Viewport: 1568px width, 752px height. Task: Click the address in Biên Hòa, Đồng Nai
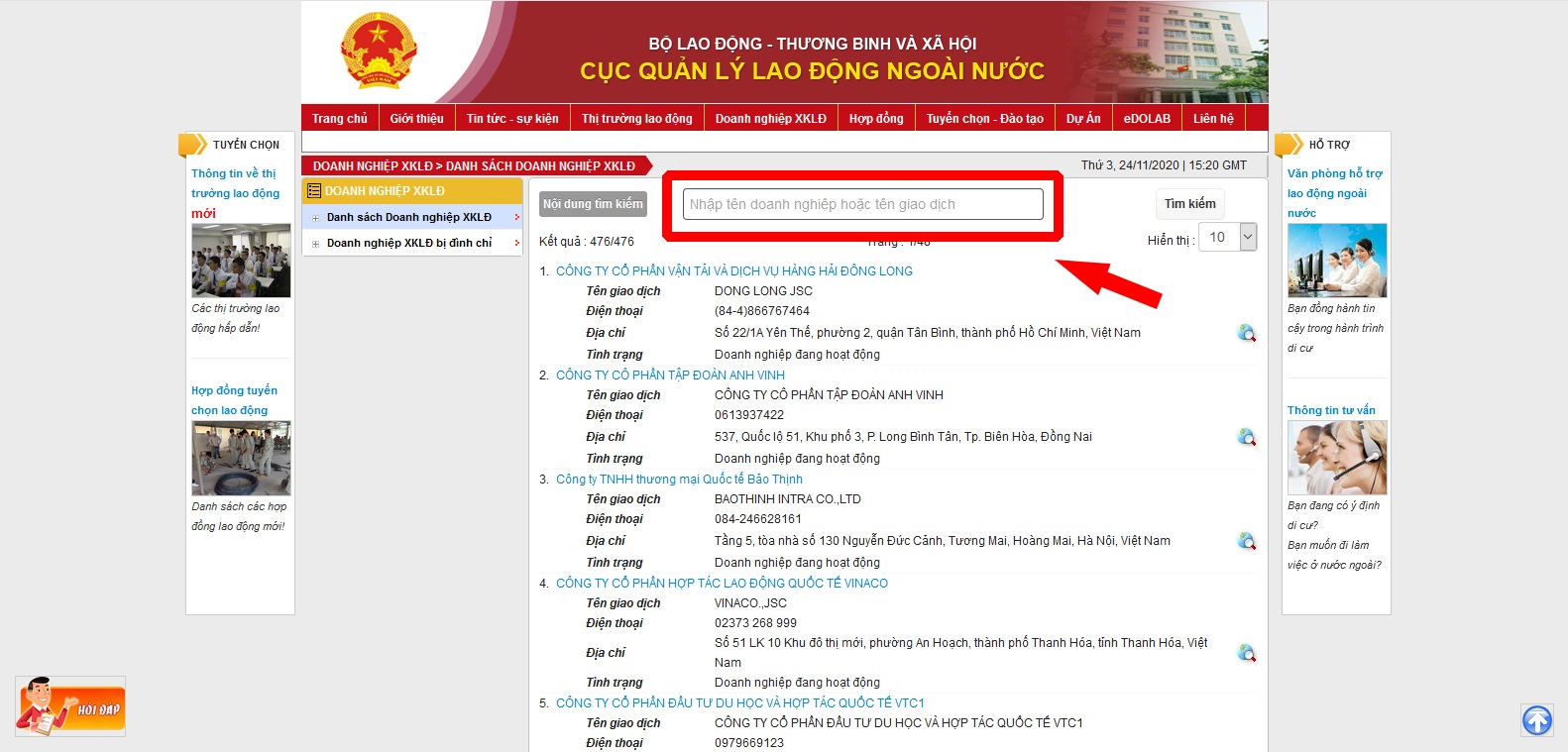tap(903, 437)
